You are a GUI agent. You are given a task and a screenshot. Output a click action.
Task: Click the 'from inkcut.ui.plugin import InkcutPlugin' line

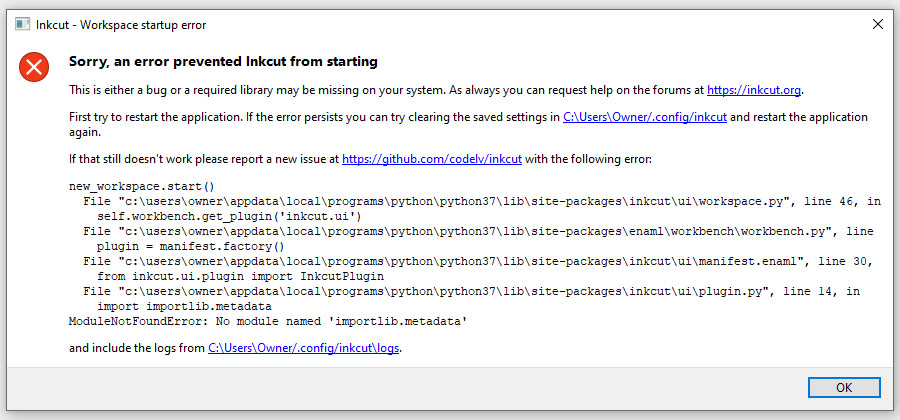(240, 276)
